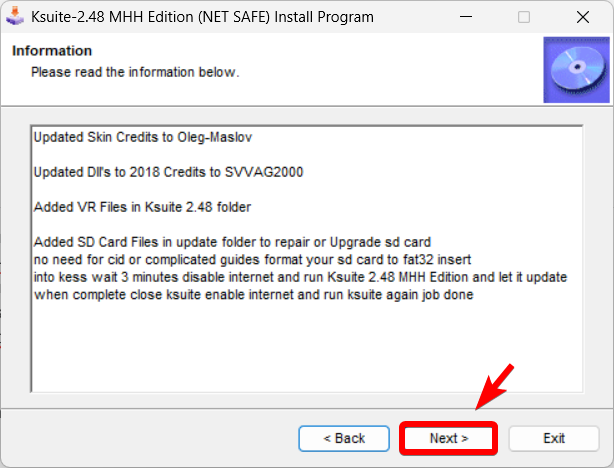The image size is (614, 468).
Task: Close the Ksuite install program window
Action: pyautogui.click(x=580, y=17)
